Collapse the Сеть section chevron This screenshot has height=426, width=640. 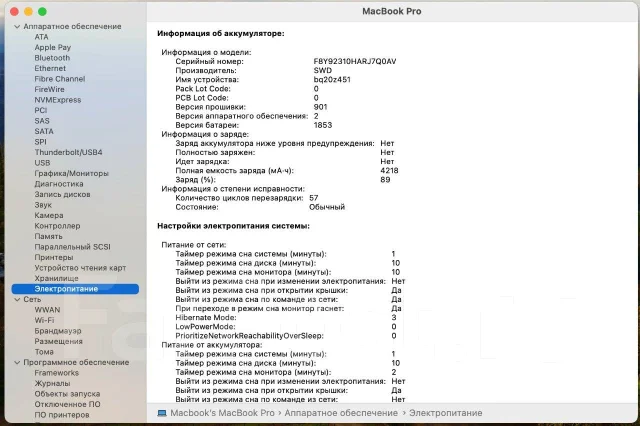pos(17,300)
